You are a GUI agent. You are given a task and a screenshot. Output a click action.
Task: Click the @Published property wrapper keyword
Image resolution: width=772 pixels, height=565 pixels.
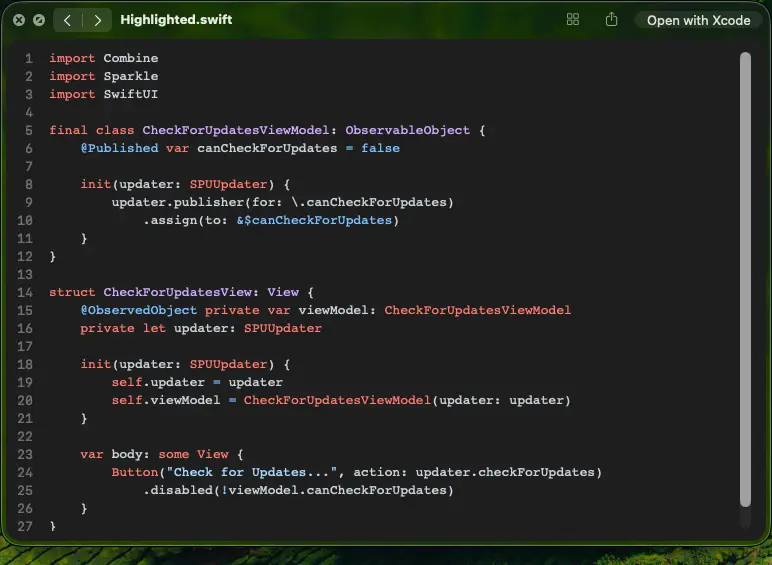[119, 148]
